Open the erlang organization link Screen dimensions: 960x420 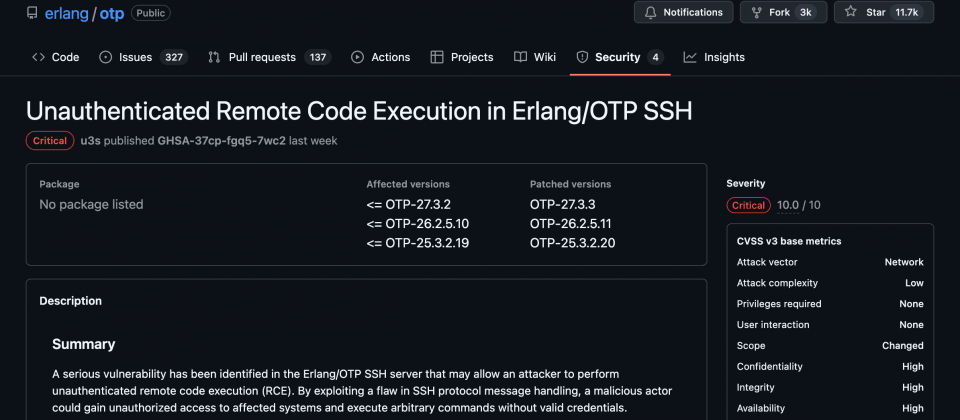(x=67, y=13)
